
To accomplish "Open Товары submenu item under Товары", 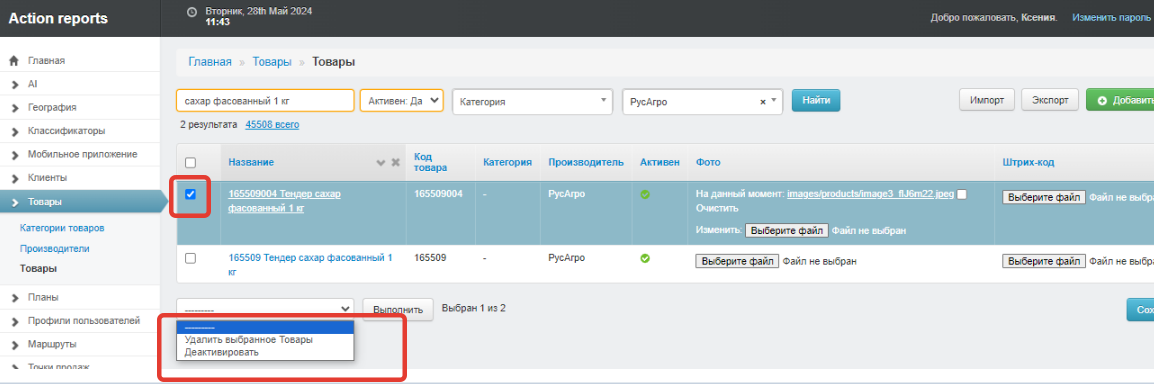I will tap(38, 269).
